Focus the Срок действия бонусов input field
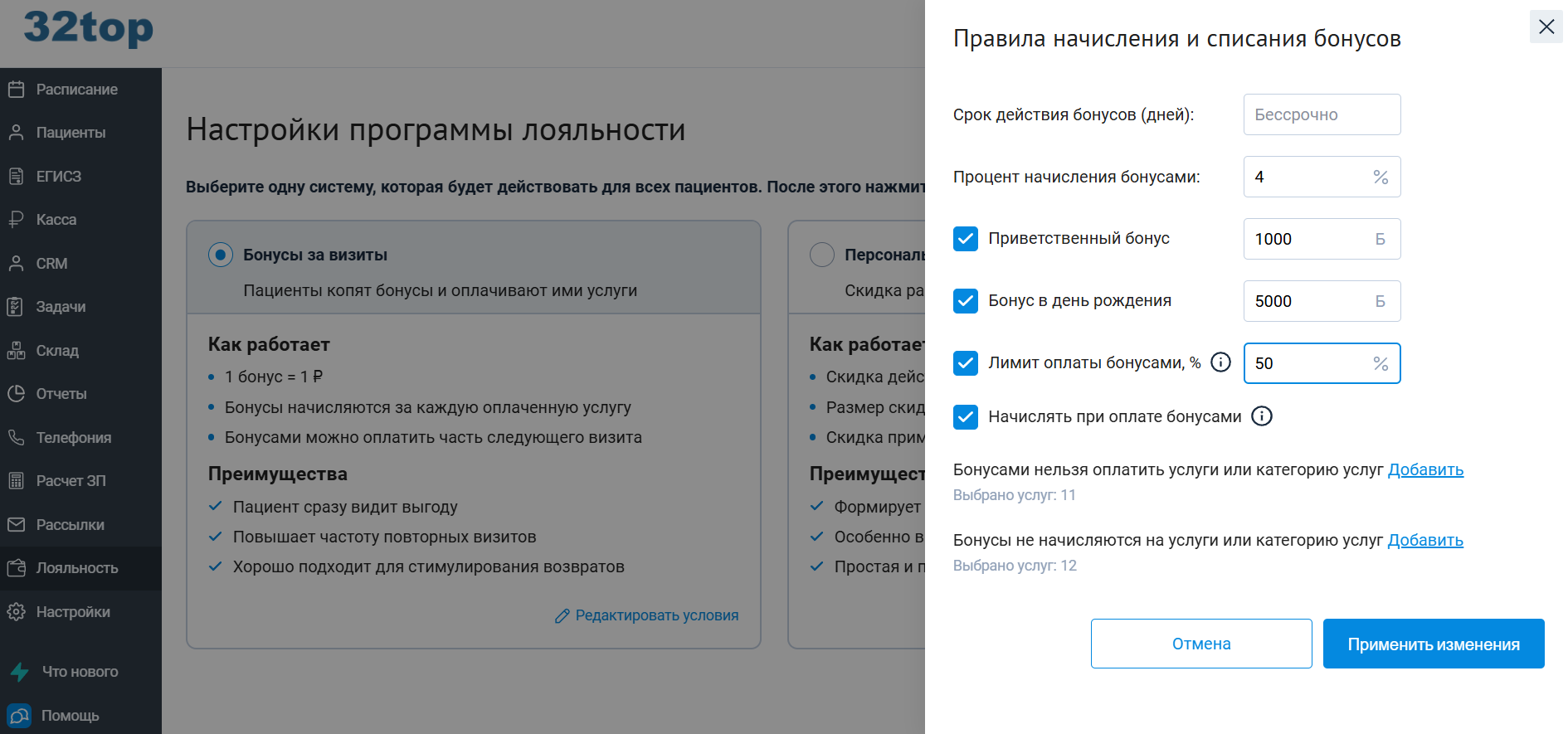 point(1321,114)
